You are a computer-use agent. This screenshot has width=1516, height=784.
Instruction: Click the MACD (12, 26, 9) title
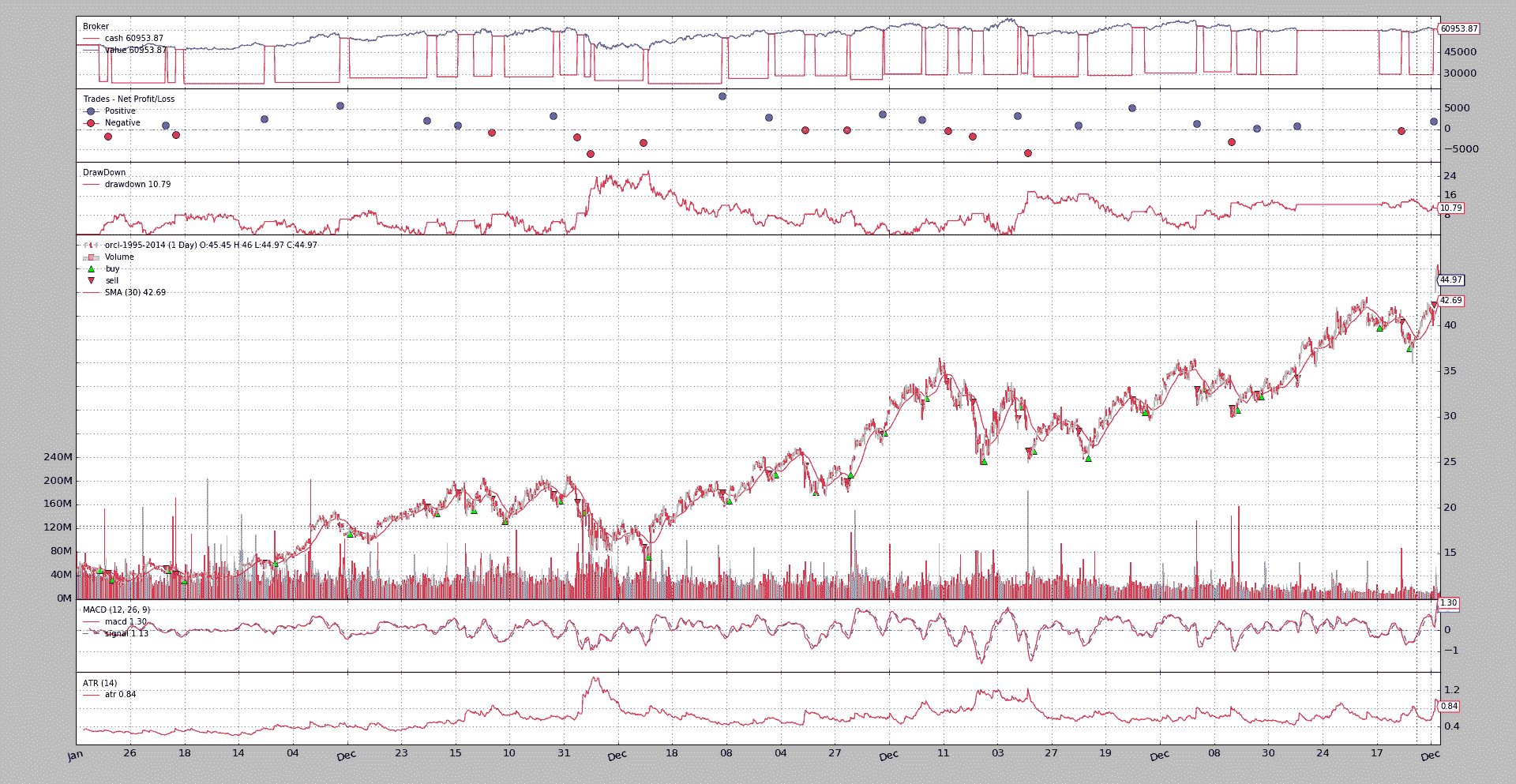116,610
